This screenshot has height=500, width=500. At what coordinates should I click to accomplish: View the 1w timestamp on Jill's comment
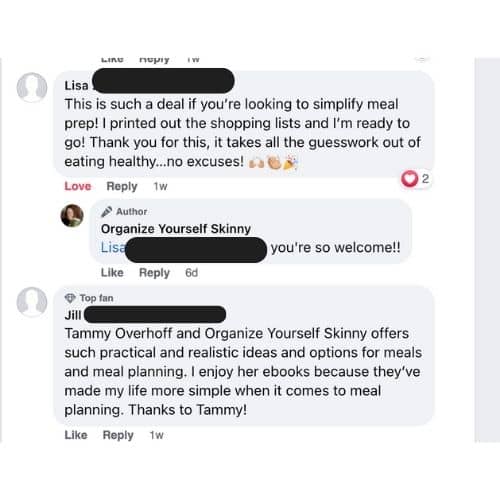click(156, 435)
